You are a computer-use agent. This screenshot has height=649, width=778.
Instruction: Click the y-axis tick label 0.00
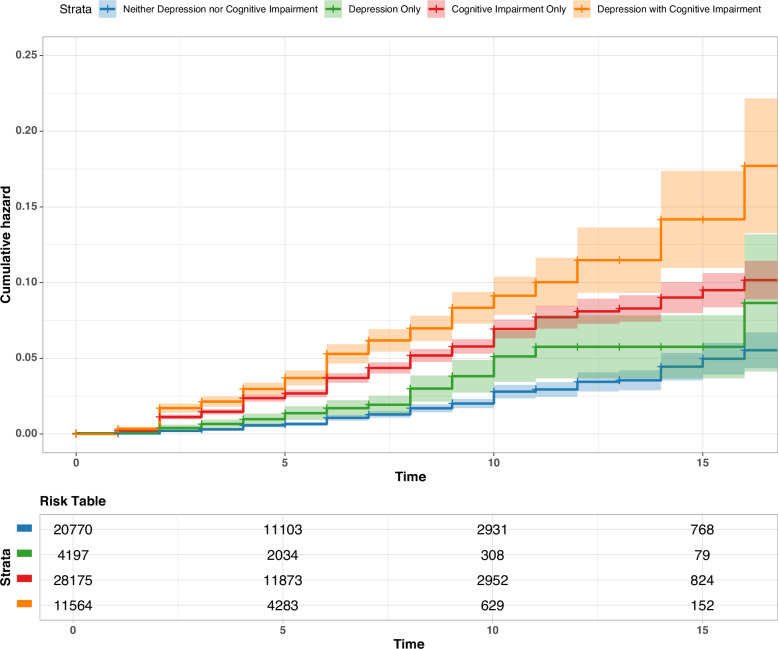pos(26,433)
